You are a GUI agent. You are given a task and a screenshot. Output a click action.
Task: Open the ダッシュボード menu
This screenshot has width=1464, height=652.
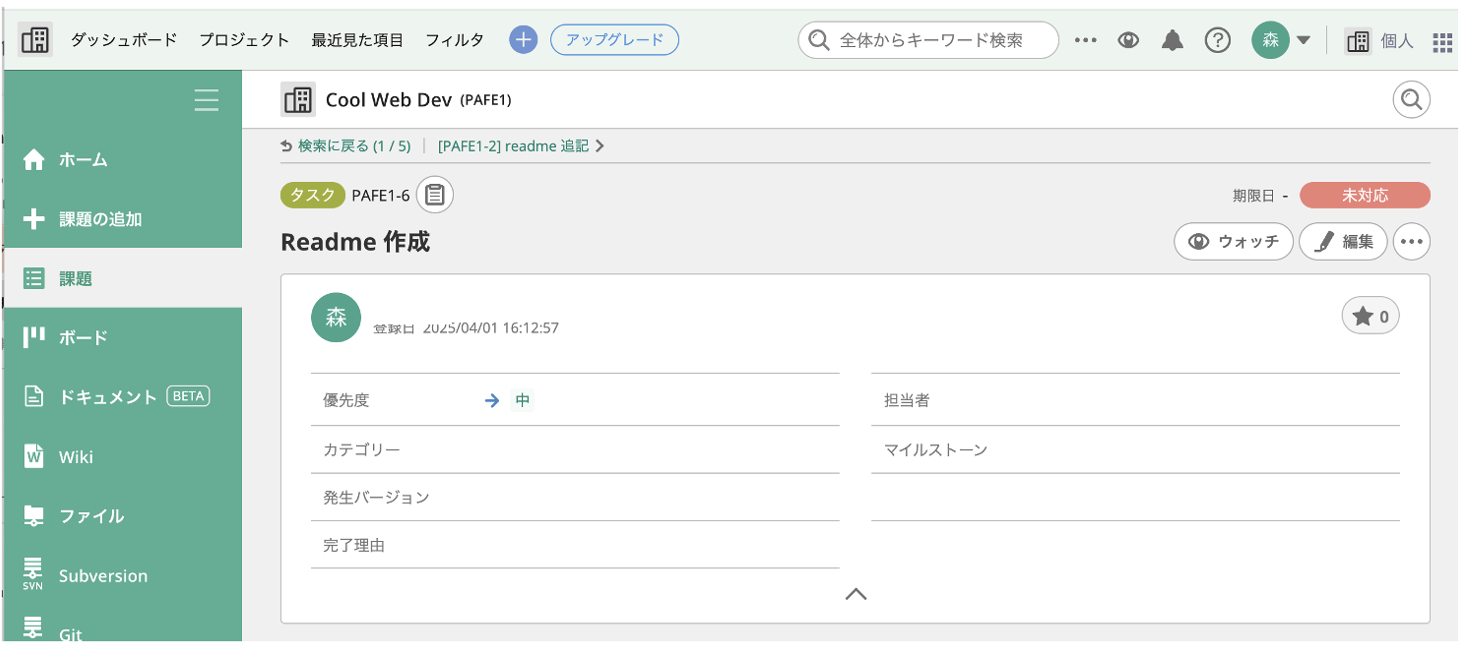click(x=123, y=40)
